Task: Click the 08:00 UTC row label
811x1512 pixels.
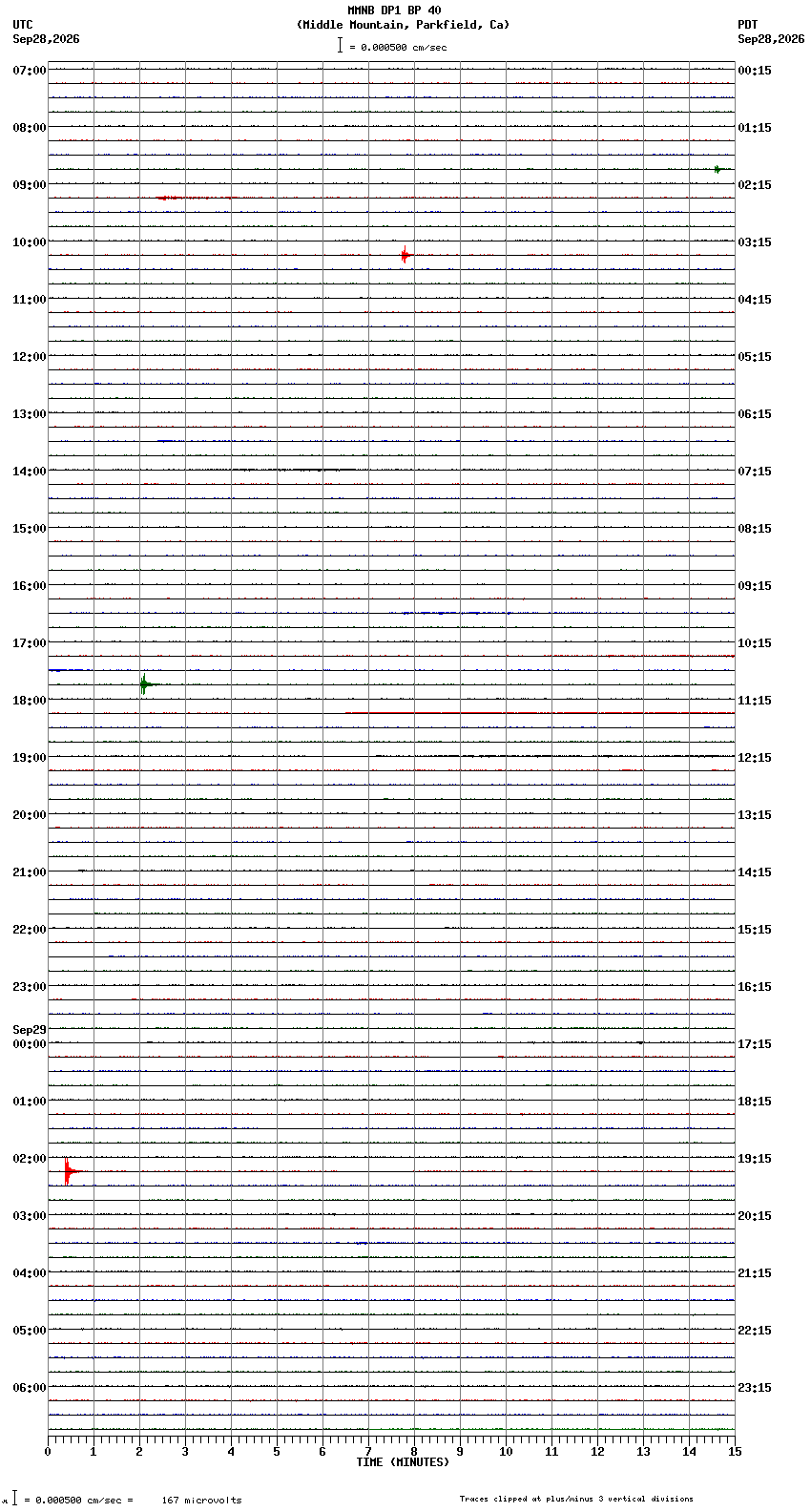Action: (29, 128)
